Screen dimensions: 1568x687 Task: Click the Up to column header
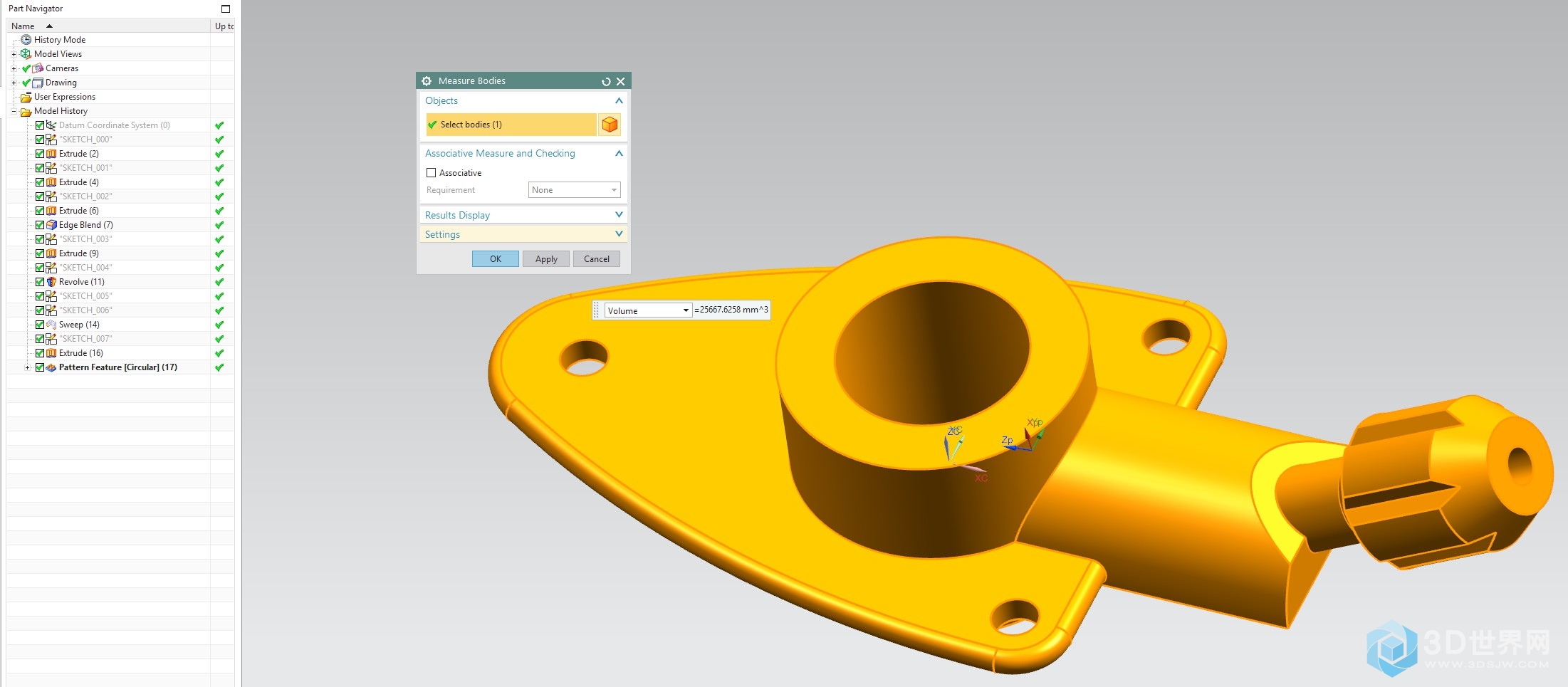(224, 26)
